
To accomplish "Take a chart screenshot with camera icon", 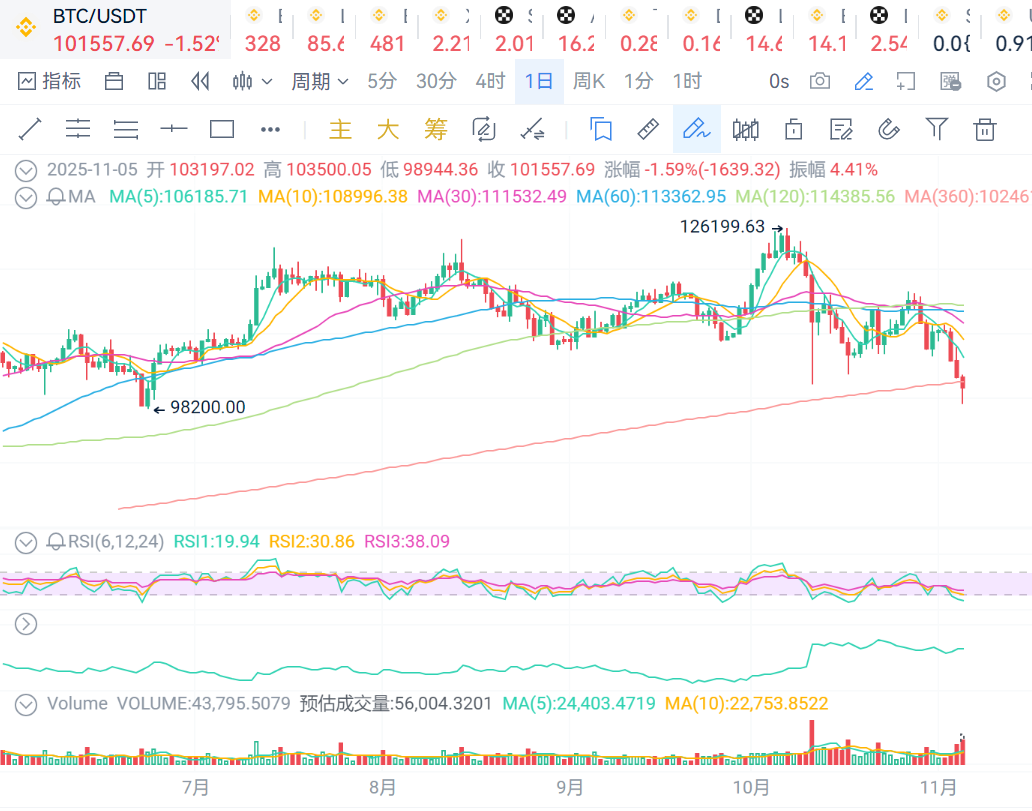I will click(x=820, y=81).
